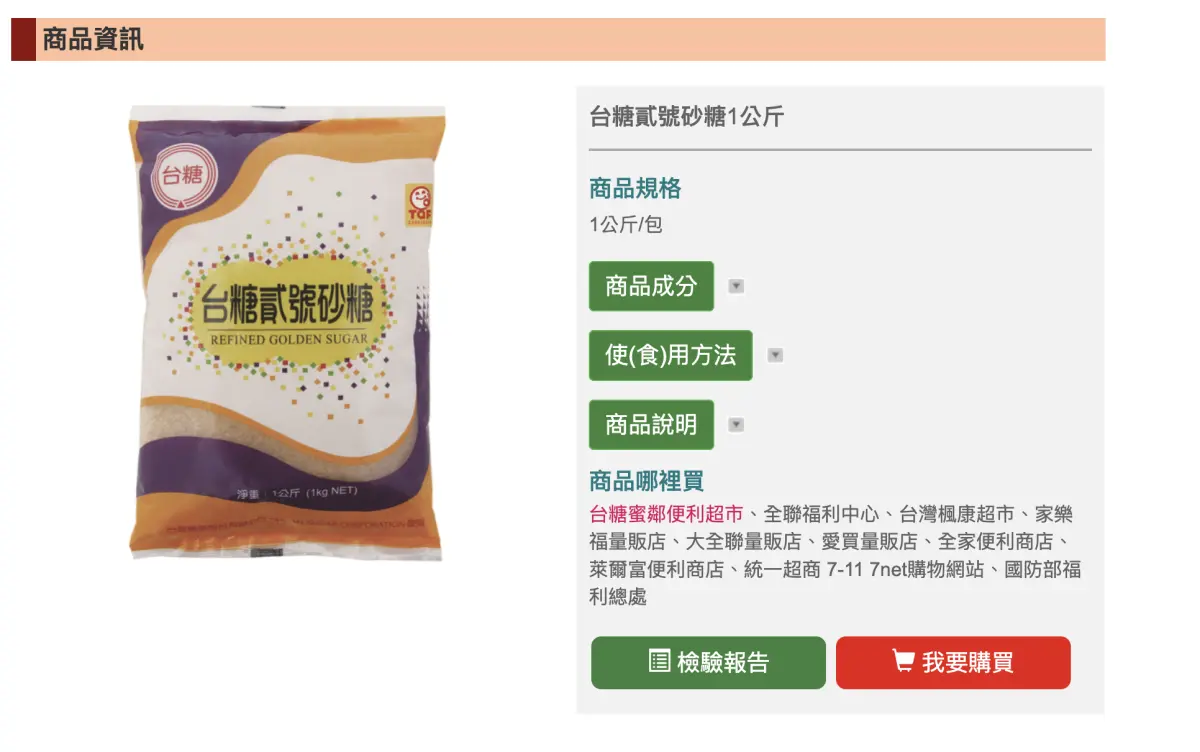1200x752 pixels.
Task: Click the red 我要購買 buy button
Action: [953, 662]
